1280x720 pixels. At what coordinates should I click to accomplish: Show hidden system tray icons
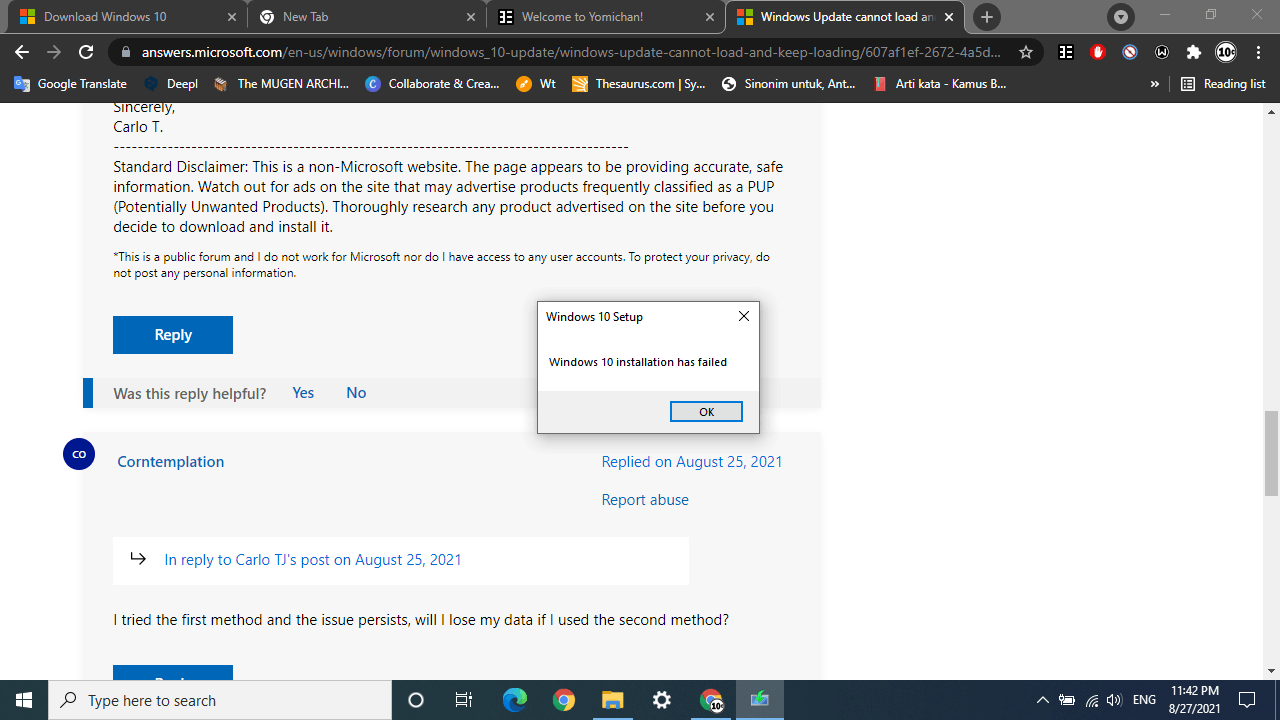(x=1042, y=700)
